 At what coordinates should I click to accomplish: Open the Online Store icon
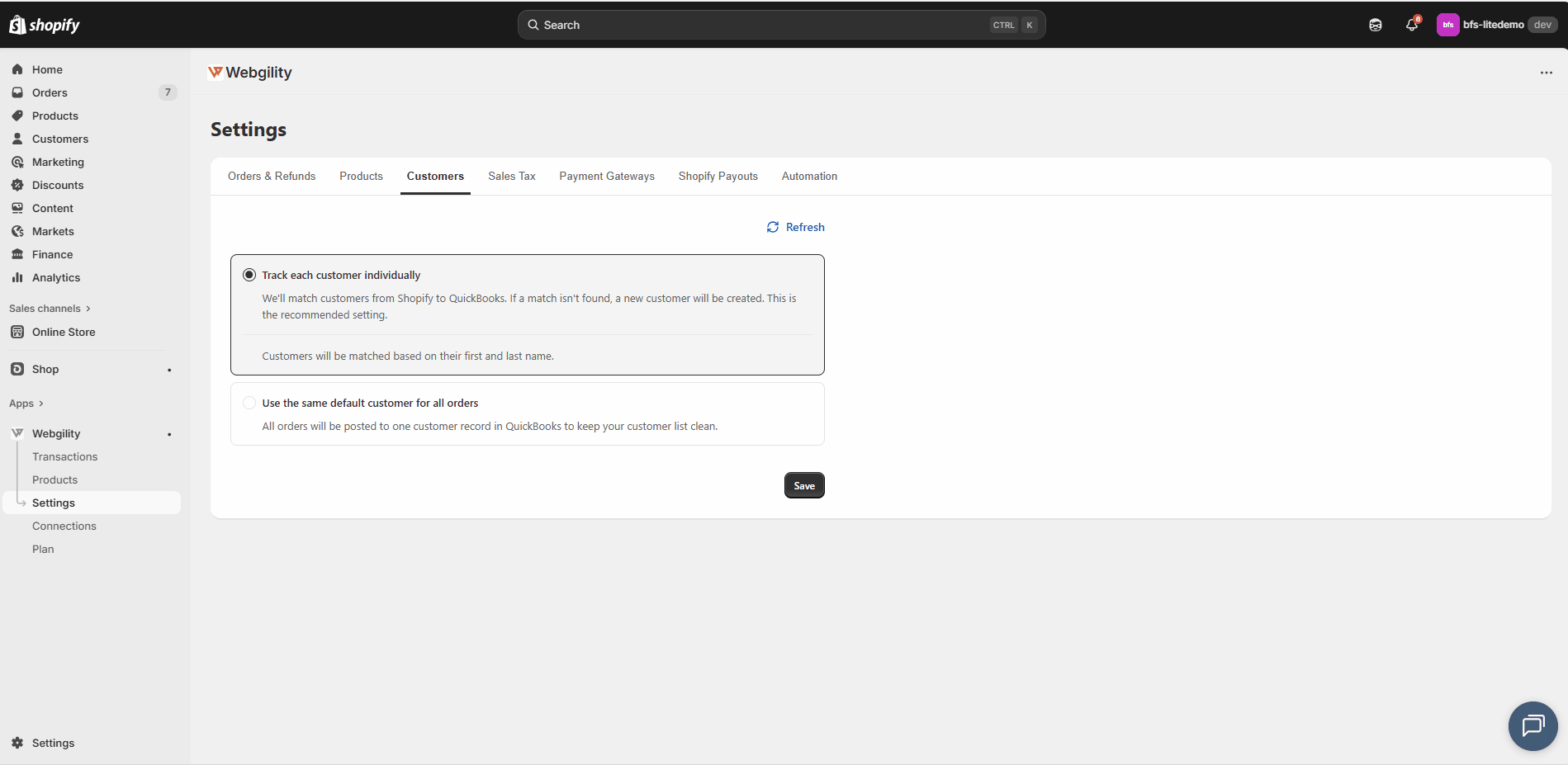click(17, 332)
